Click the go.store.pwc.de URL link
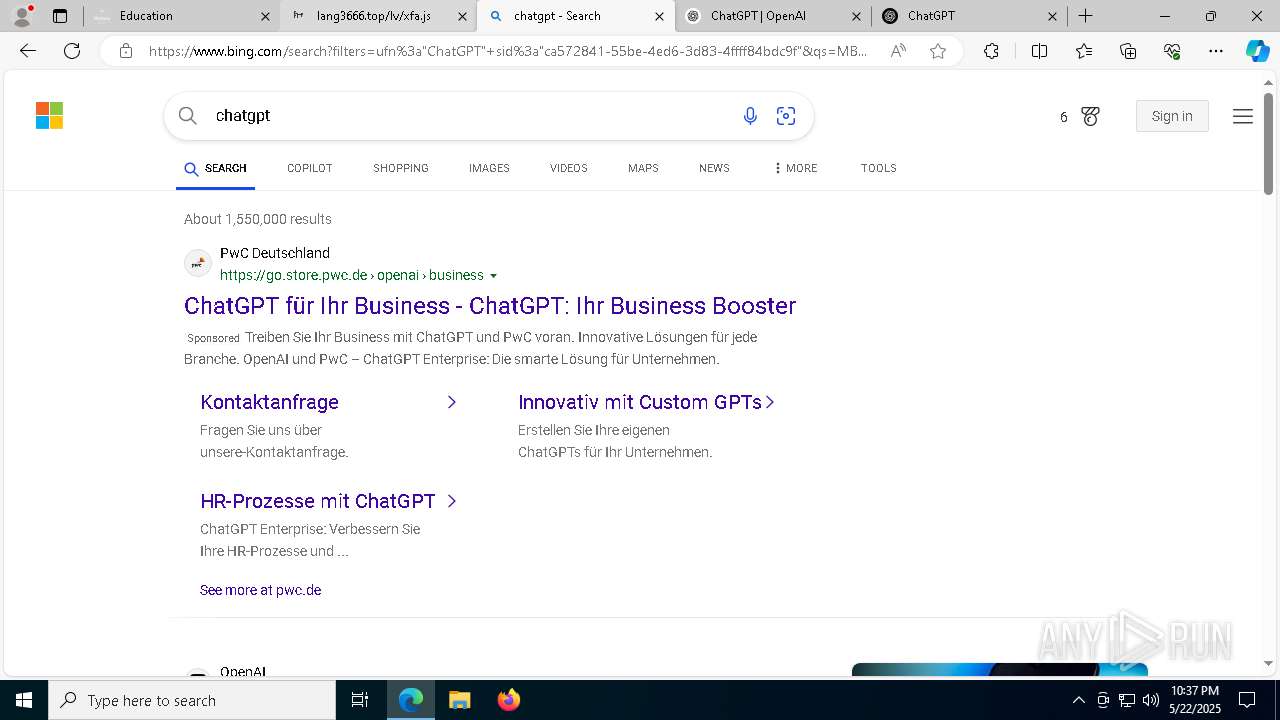1280x720 pixels. pyautogui.click(x=351, y=276)
